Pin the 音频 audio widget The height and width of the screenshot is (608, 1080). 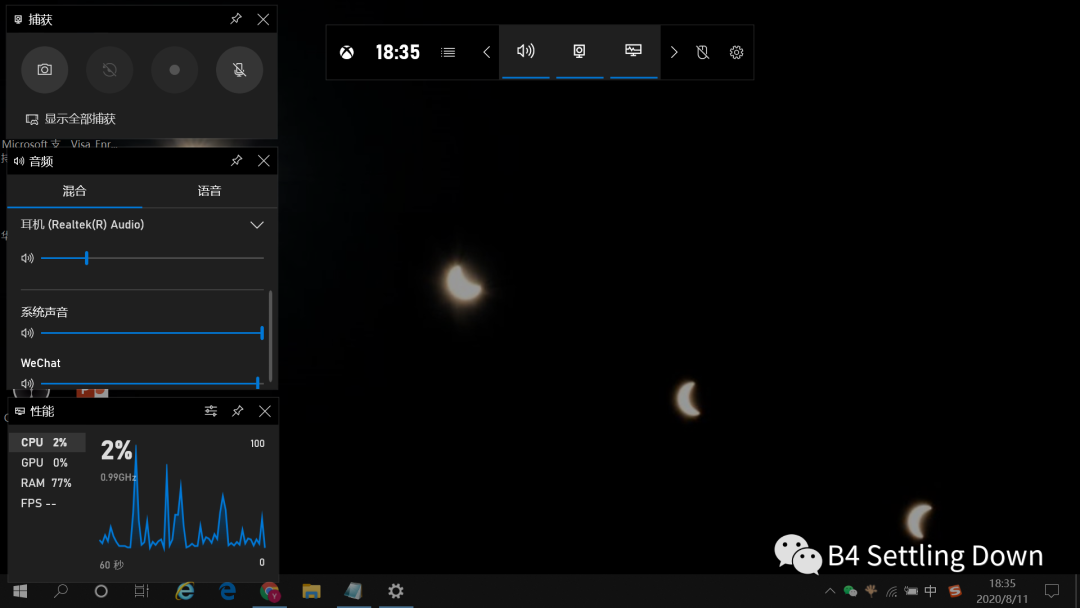(x=236, y=161)
